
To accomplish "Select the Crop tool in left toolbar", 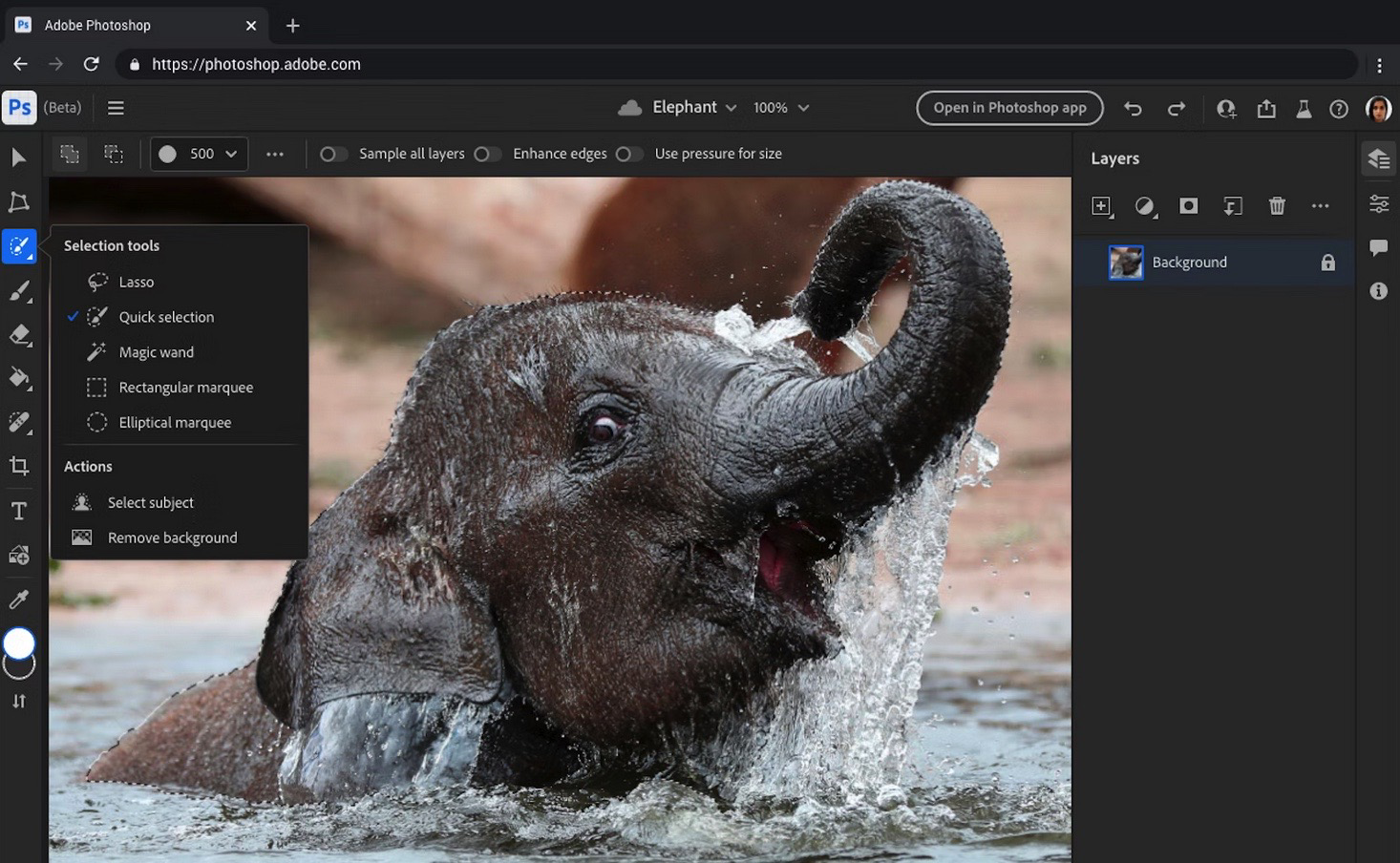I will pyautogui.click(x=19, y=466).
